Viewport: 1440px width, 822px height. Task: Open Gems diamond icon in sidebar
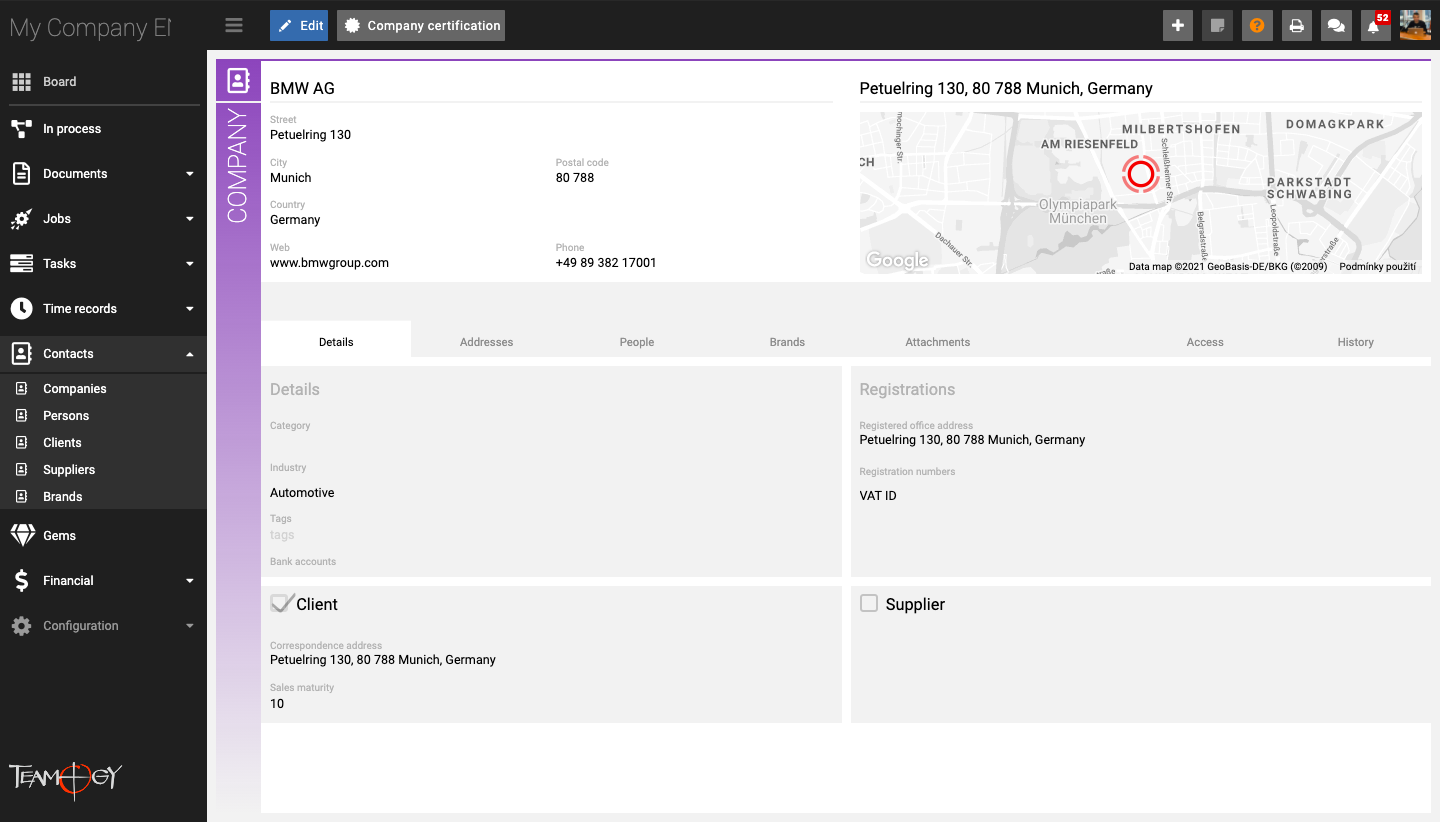(x=22, y=535)
